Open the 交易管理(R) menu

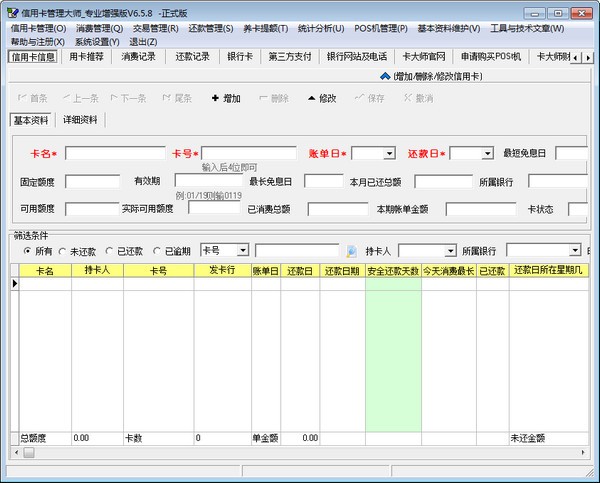click(x=155, y=28)
